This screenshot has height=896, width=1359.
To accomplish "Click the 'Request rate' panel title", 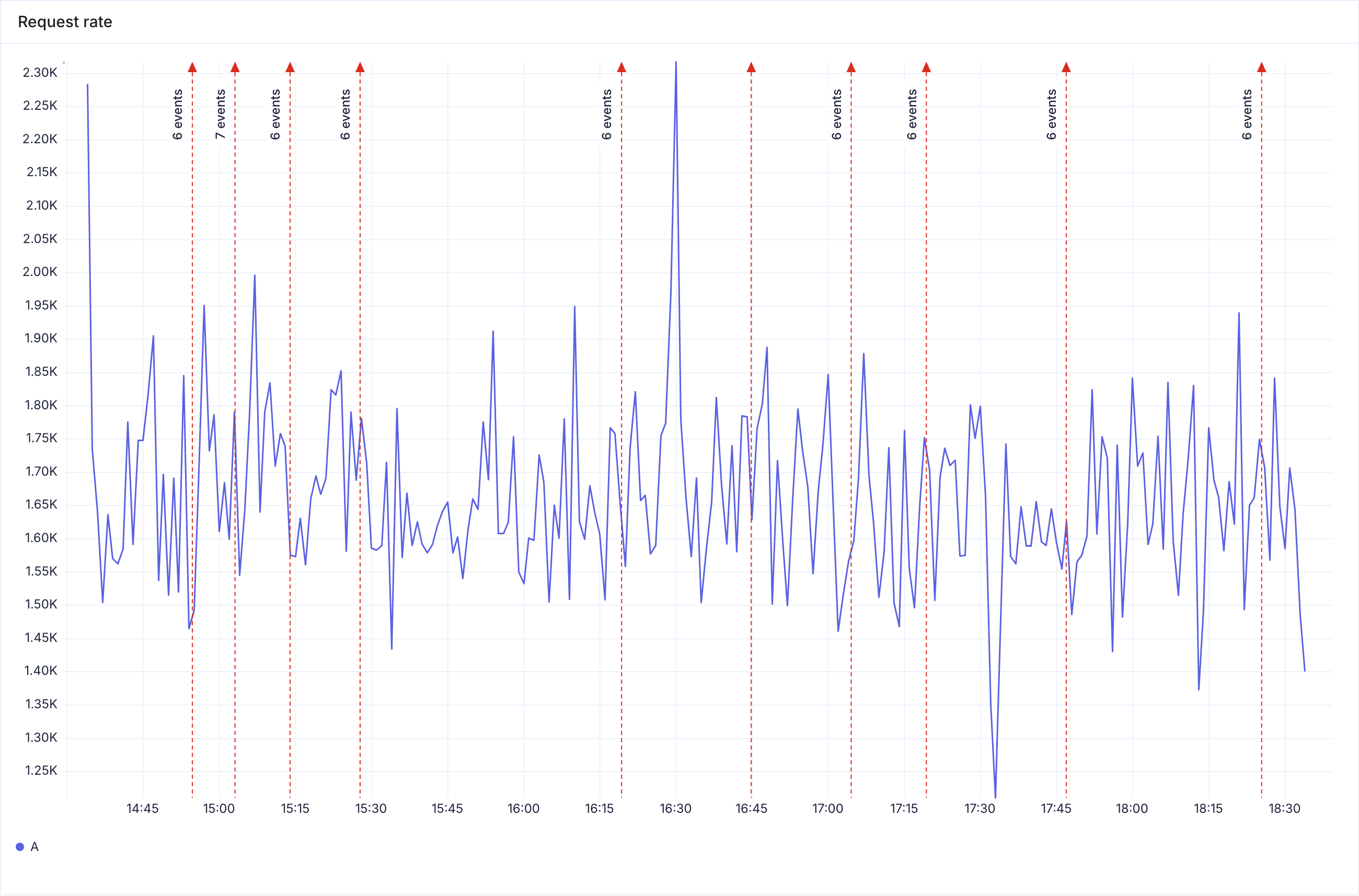I will click(65, 22).
